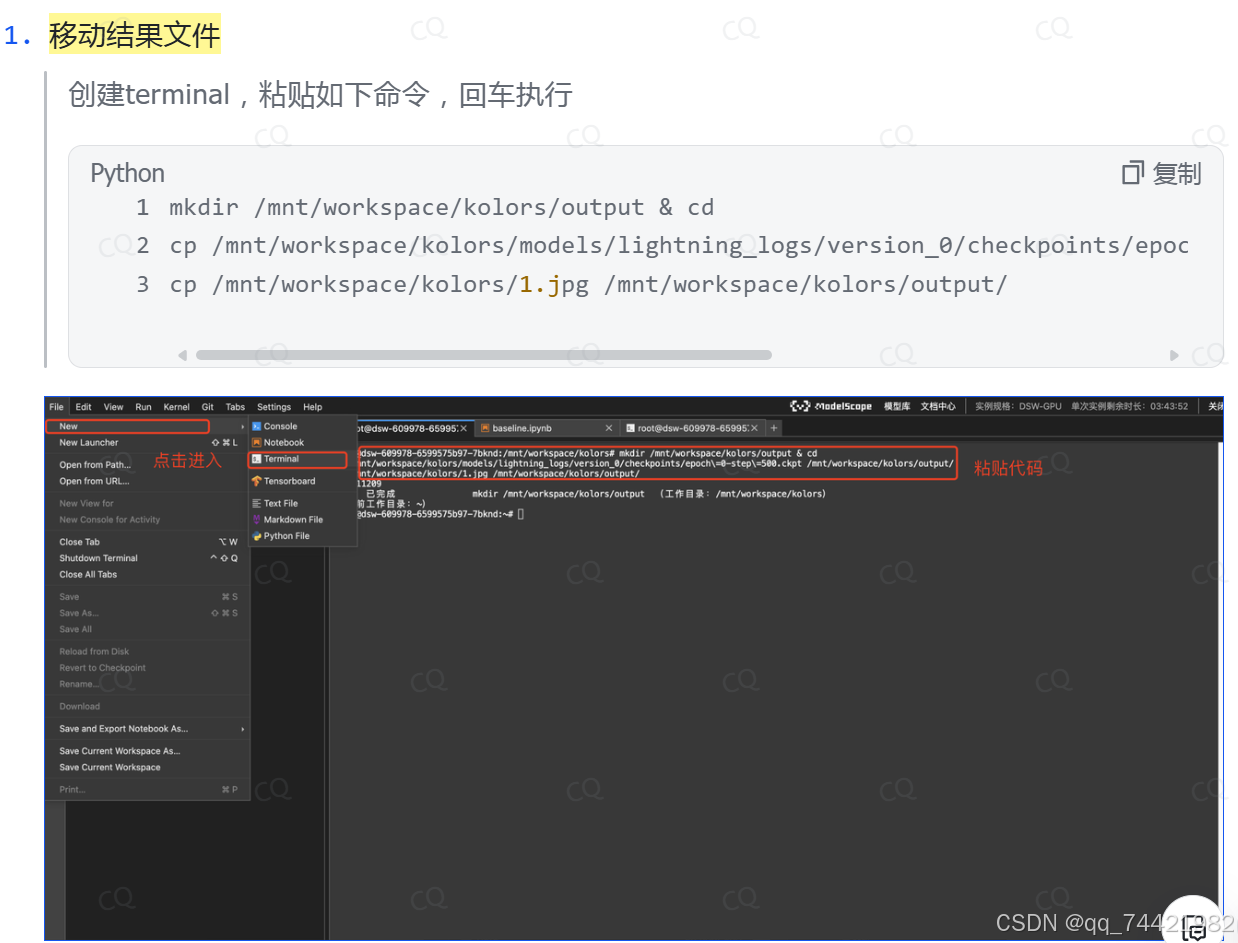Close the baseline.ipynb tab
Screen dimensions: 1238x943
point(608,428)
